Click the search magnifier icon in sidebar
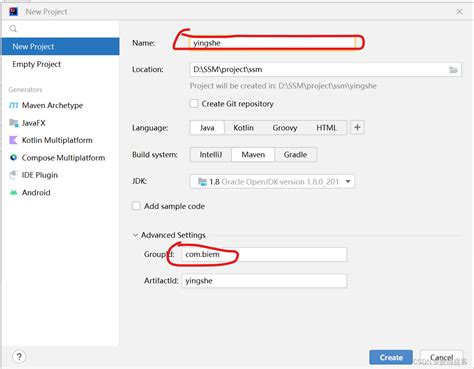The width and height of the screenshot is (474, 369). 13,29
